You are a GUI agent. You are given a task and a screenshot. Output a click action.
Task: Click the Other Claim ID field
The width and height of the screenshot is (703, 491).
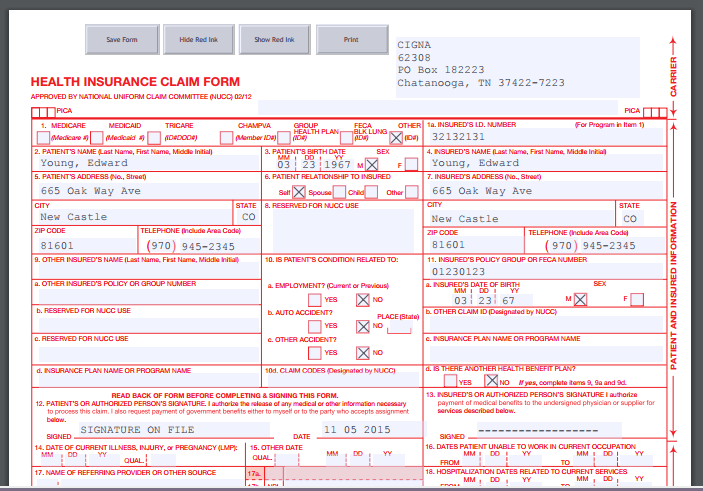tap(546, 324)
